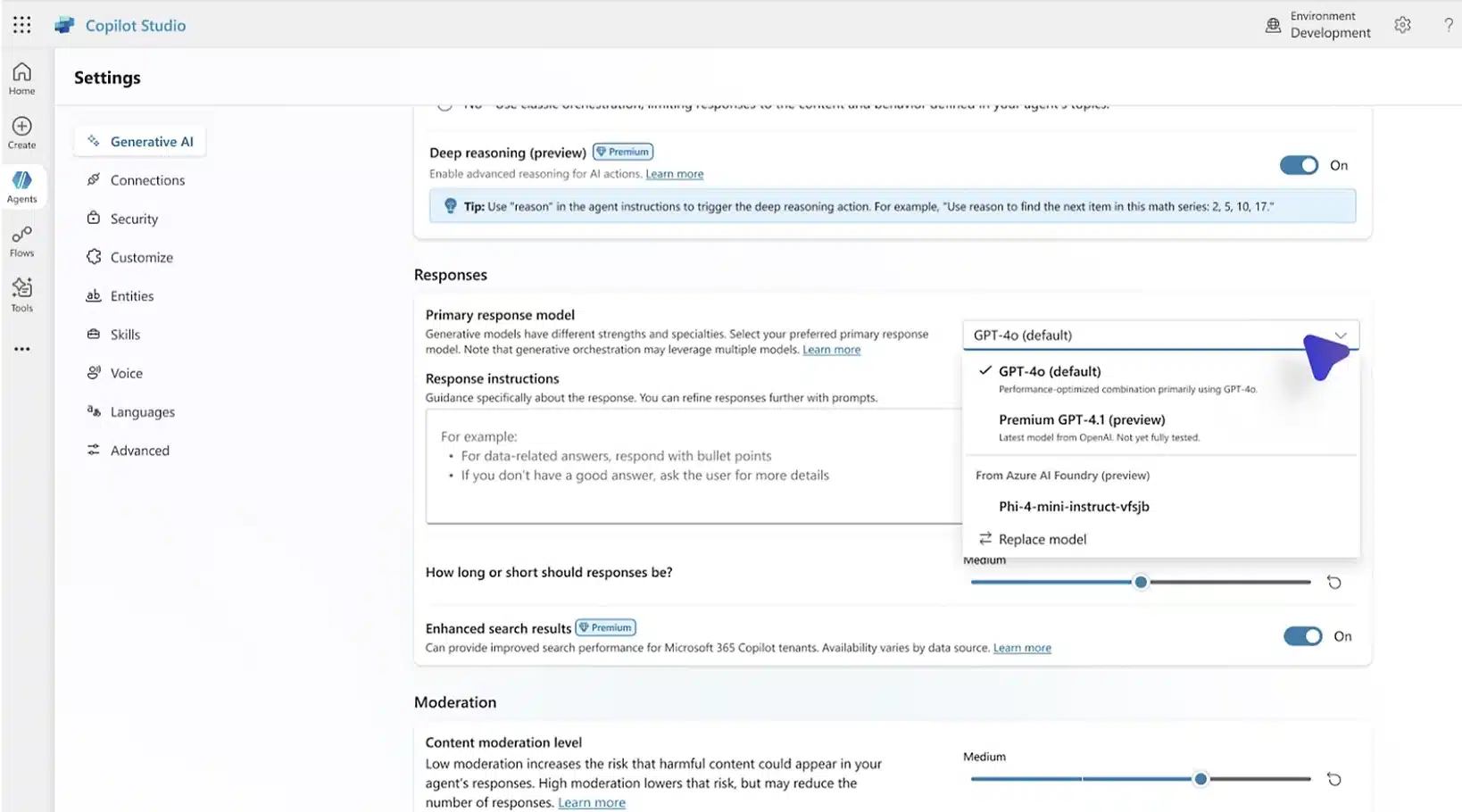Open the Languages settings page

coord(130,411)
